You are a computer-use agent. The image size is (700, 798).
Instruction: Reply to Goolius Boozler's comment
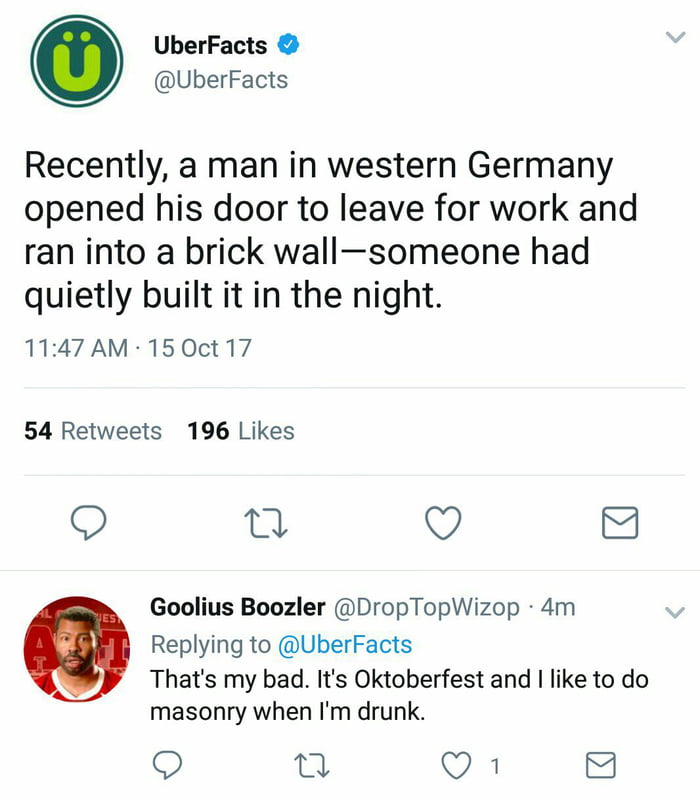[x=166, y=766]
